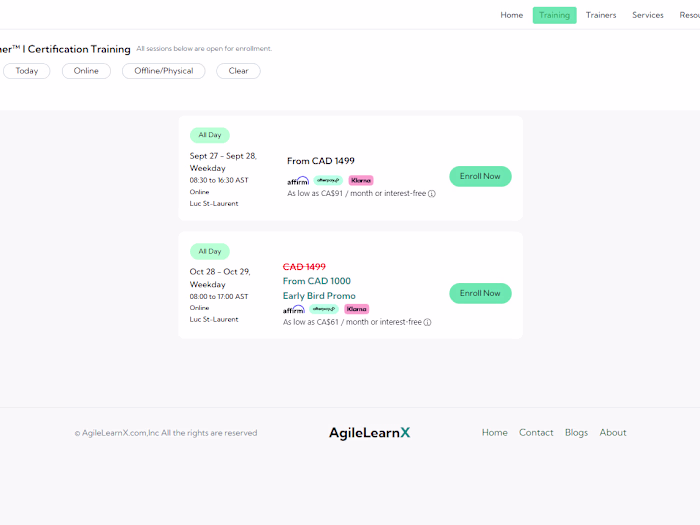700x525 pixels.
Task: Click 'From CAD 1499' price text
Action: click(321, 161)
